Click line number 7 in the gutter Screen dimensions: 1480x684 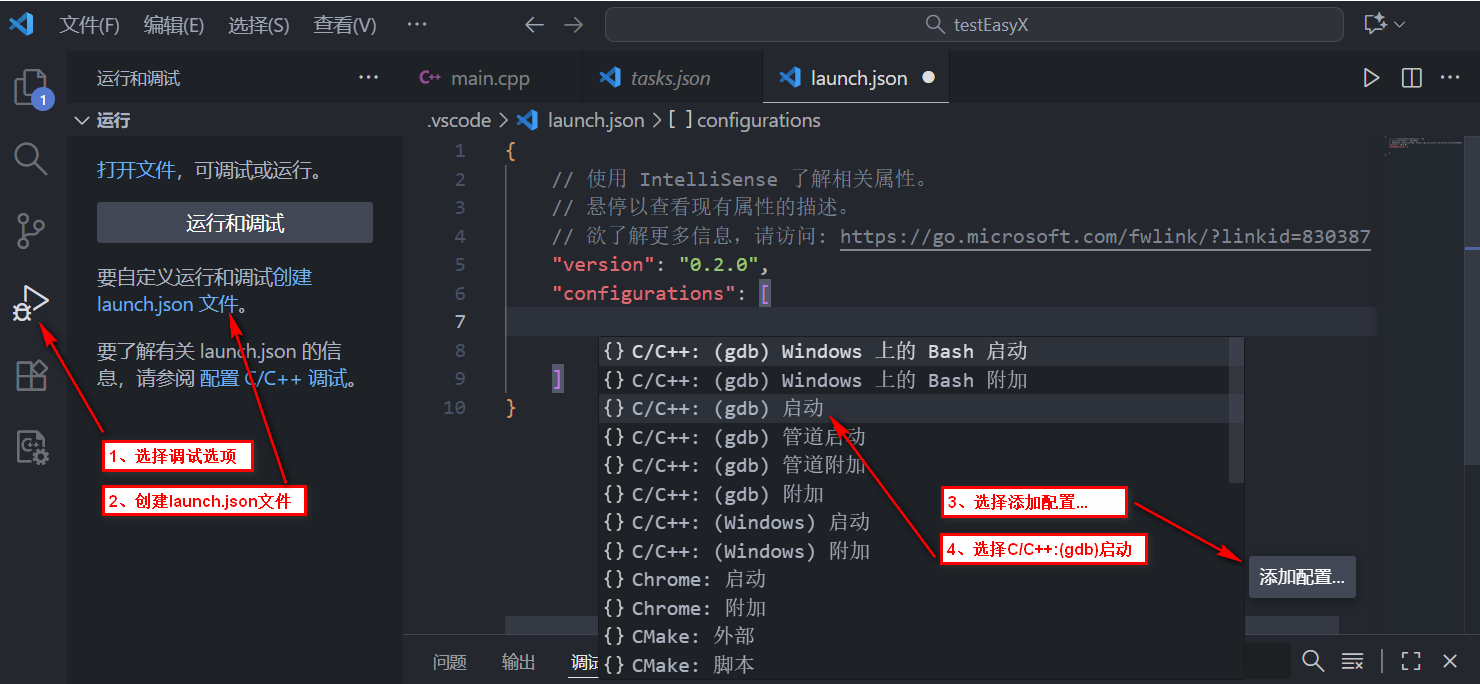point(460,322)
